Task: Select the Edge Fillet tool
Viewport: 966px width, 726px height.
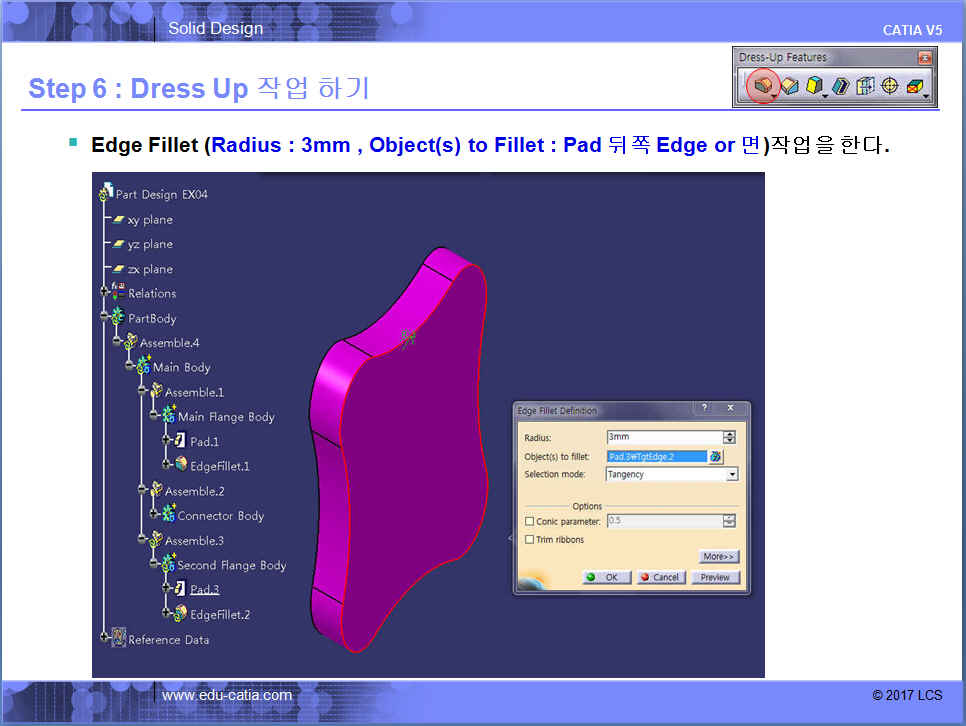Action: (x=763, y=87)
